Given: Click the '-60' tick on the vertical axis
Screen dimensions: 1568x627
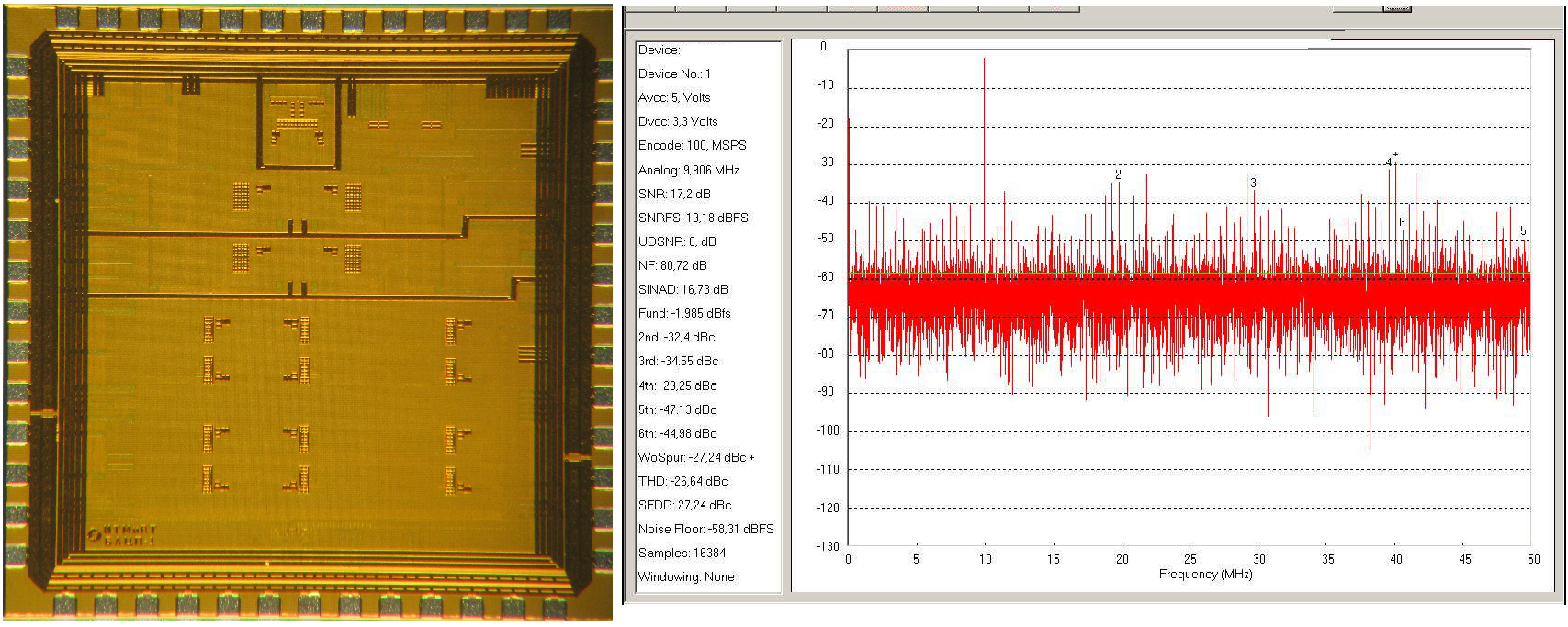Looking at the screenshot, I should point(826,276).
